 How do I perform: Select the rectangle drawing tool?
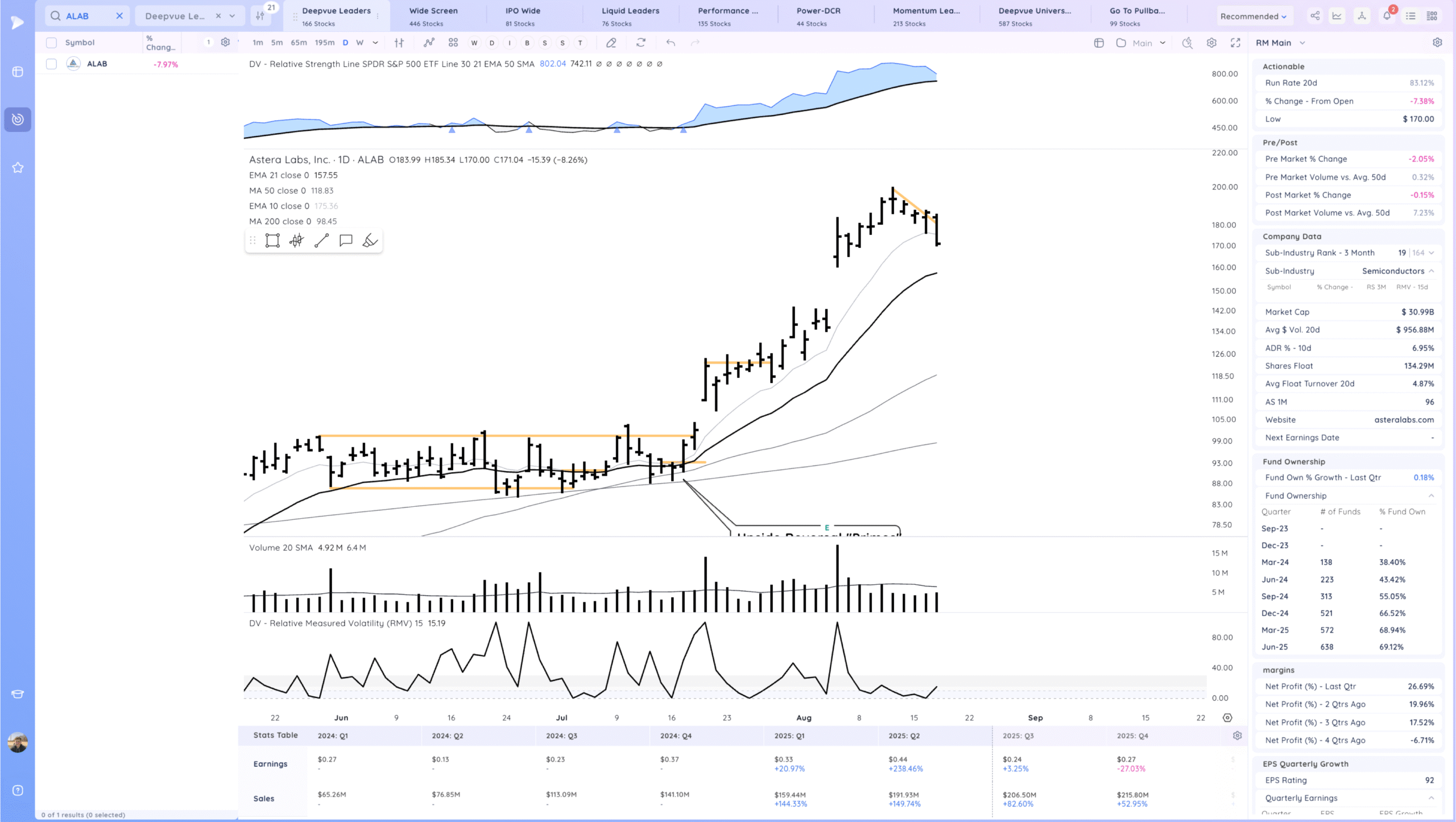point(272,241)
